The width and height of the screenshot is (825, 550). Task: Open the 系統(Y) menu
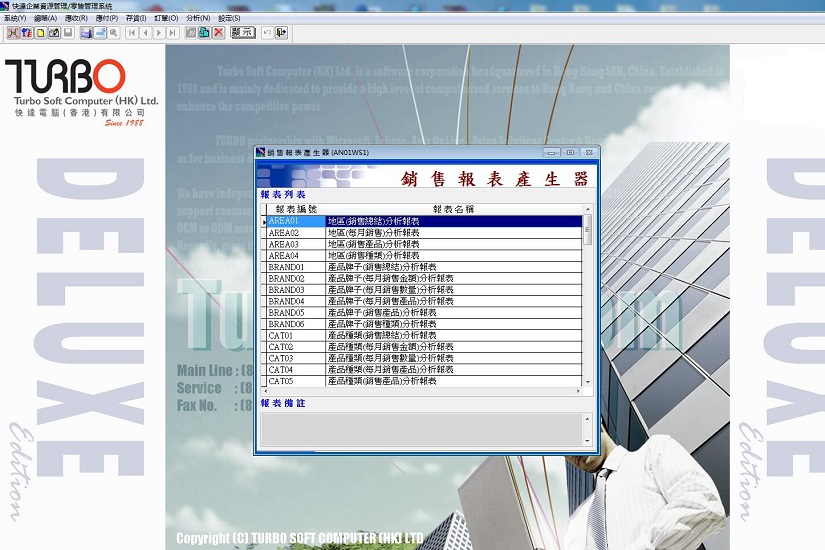point(16,18)
